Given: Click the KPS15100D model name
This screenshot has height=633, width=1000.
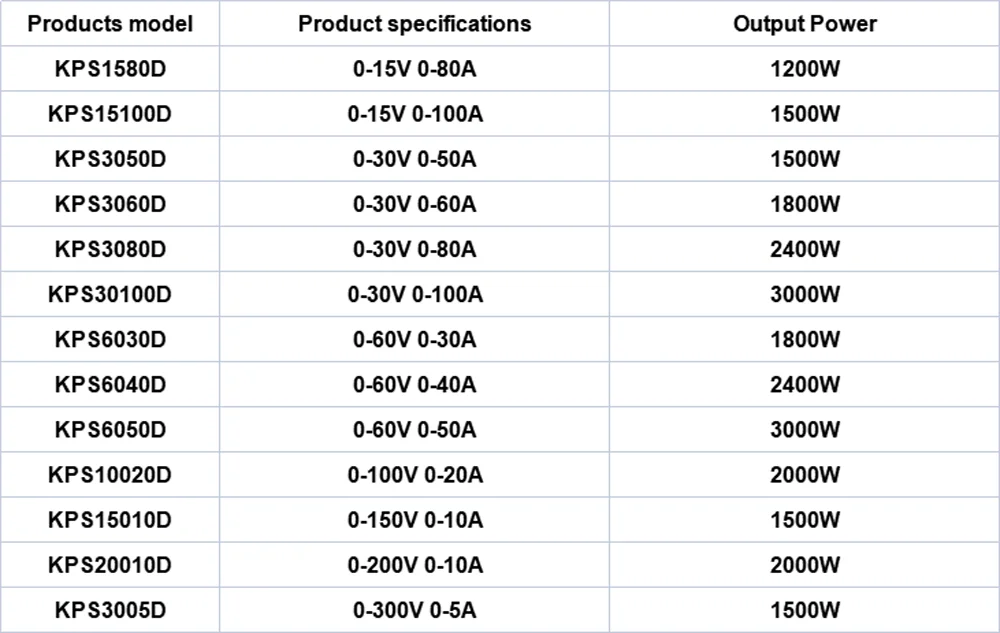Looking at the screenshot, I should click(110, 115).
